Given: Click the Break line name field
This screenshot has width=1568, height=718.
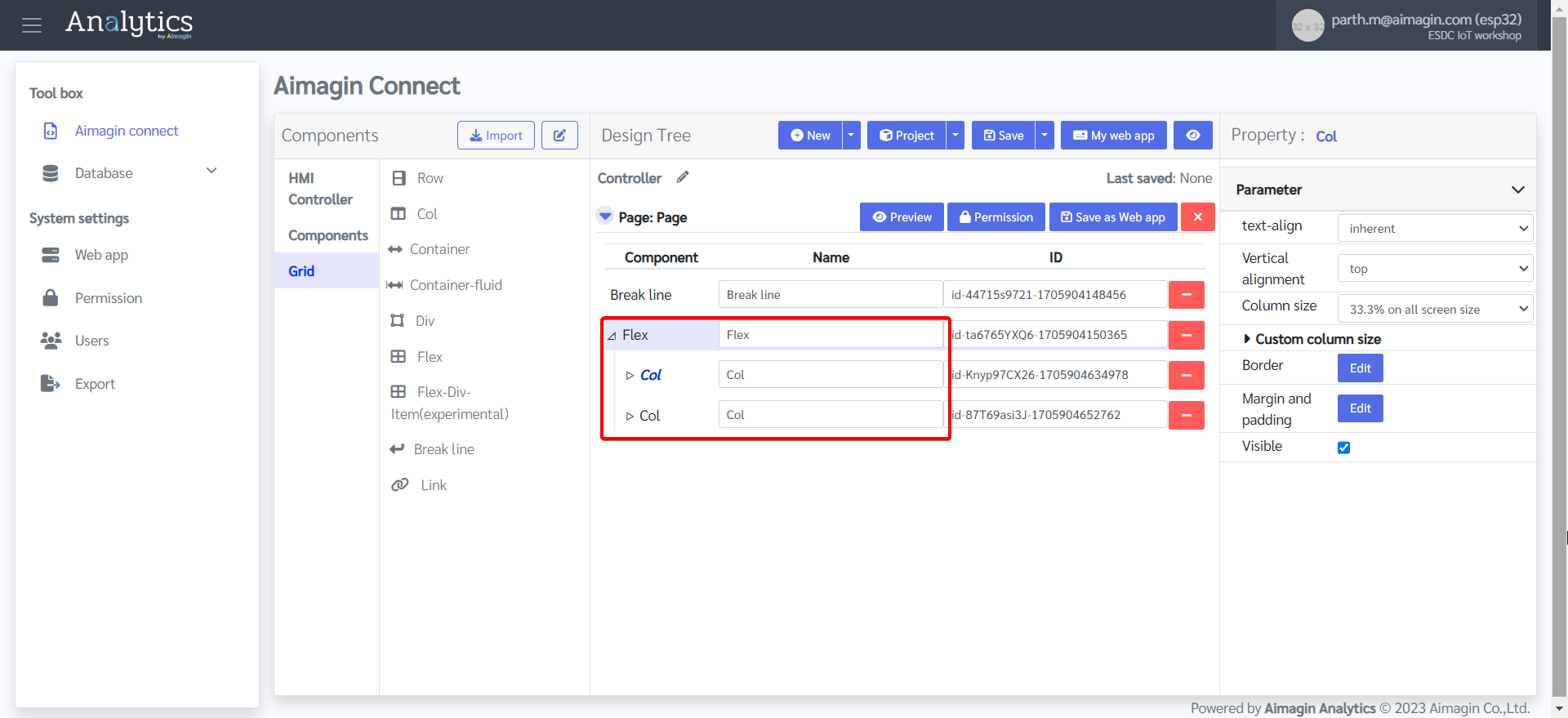Looking at the screenshot, I should point(831,295).
